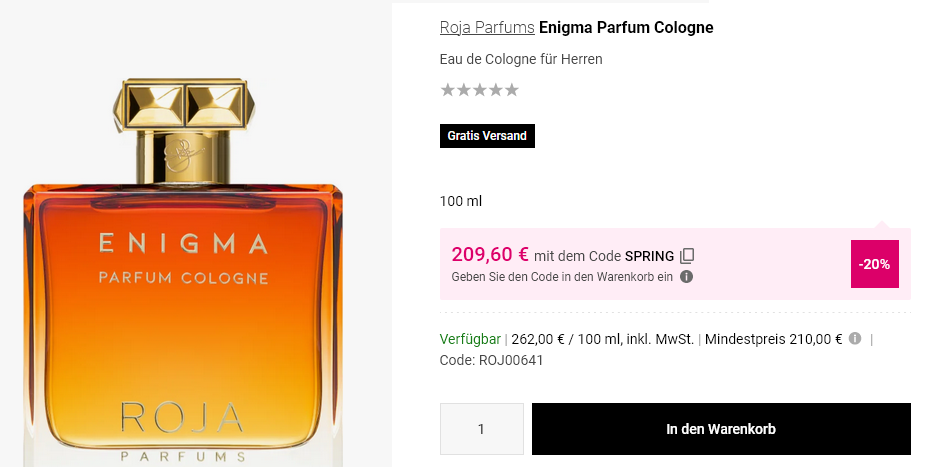Click the first rating star

[447, 90]
